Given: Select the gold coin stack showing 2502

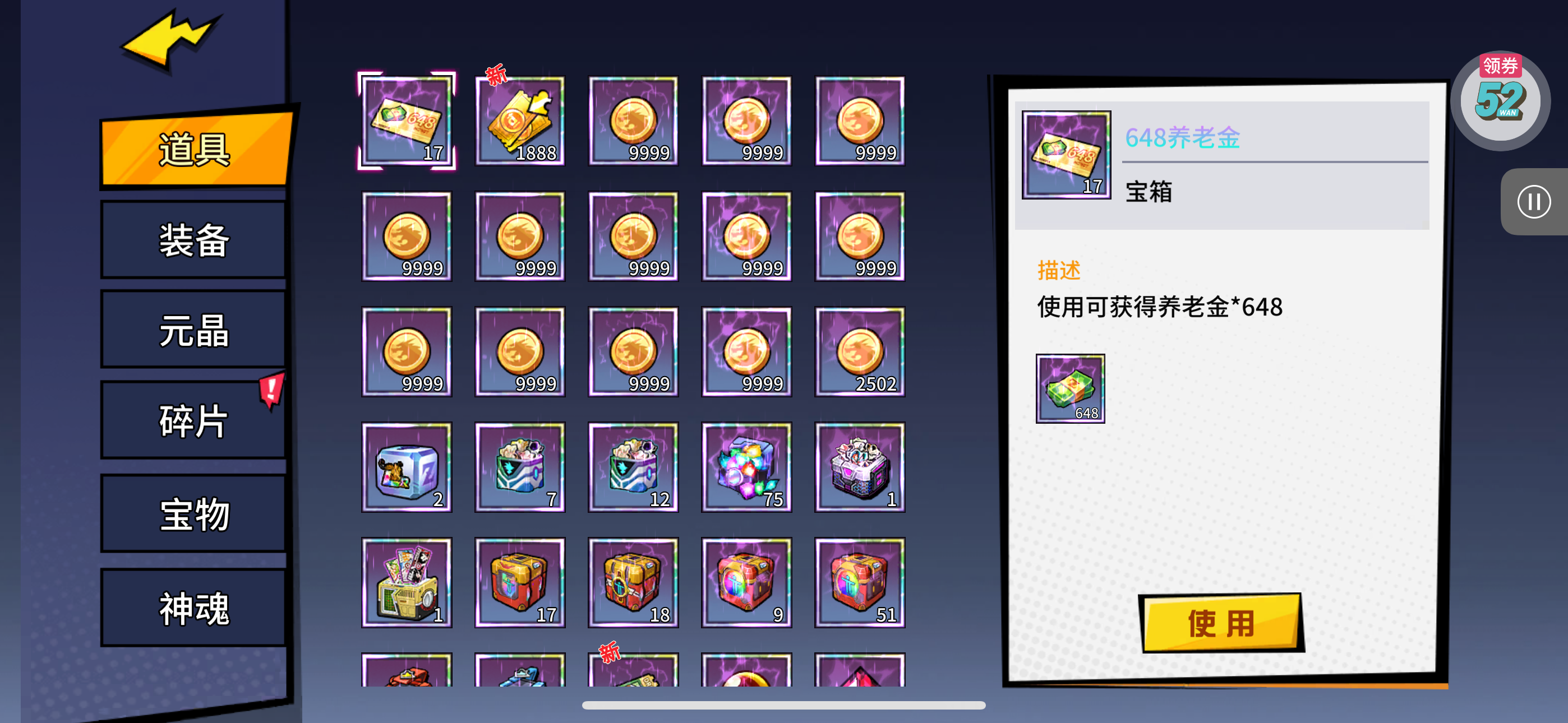Looking at the screenshot, I should coord(860,352).
